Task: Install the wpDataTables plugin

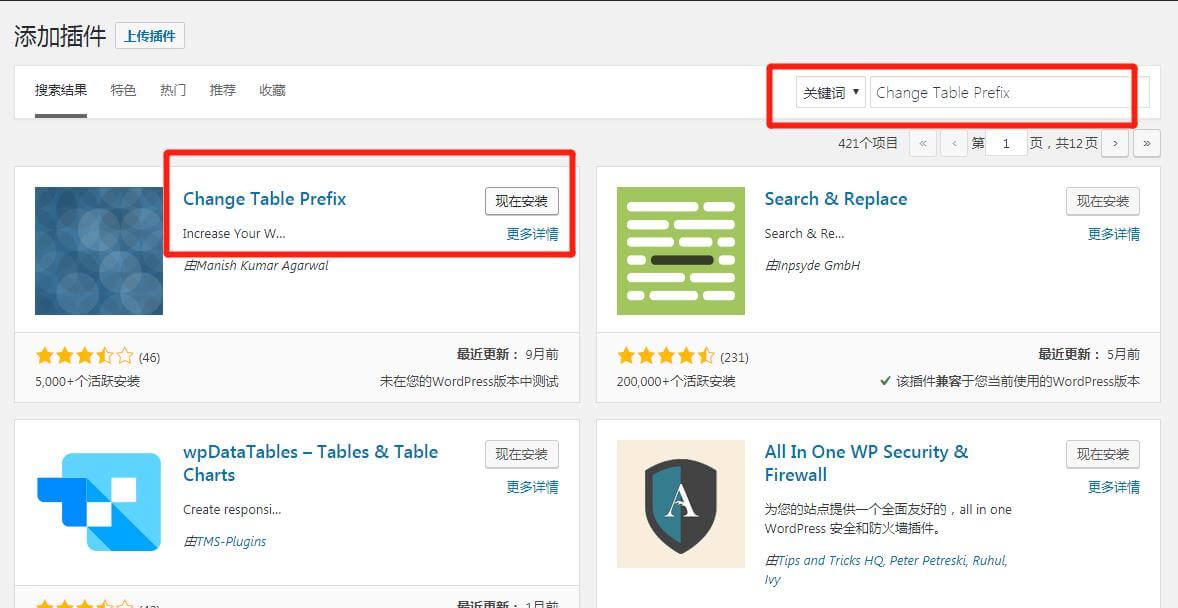Action: 522,454
